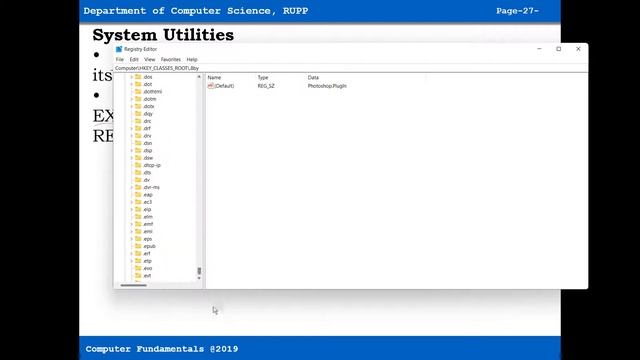Expand the .drf registry key
The height and width of the screenshot is (360, 640).
[131, 128]
